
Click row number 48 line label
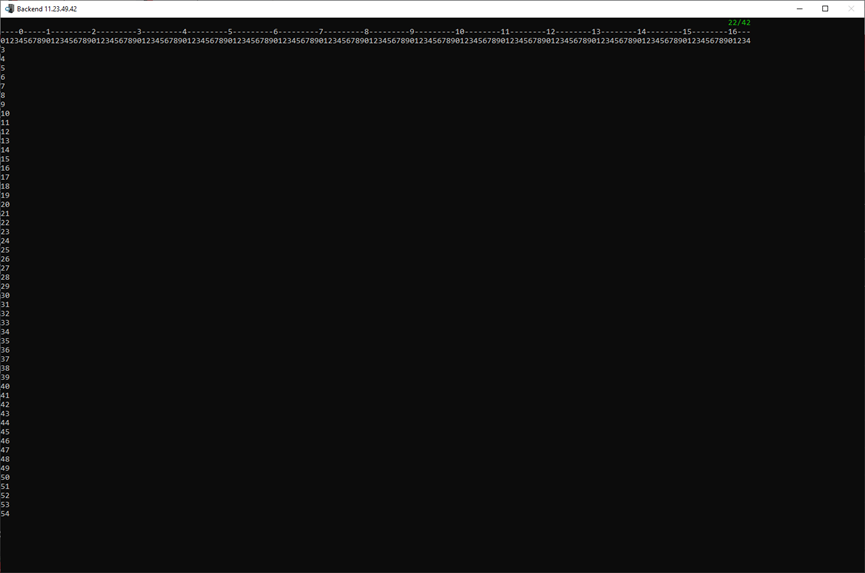5,459
